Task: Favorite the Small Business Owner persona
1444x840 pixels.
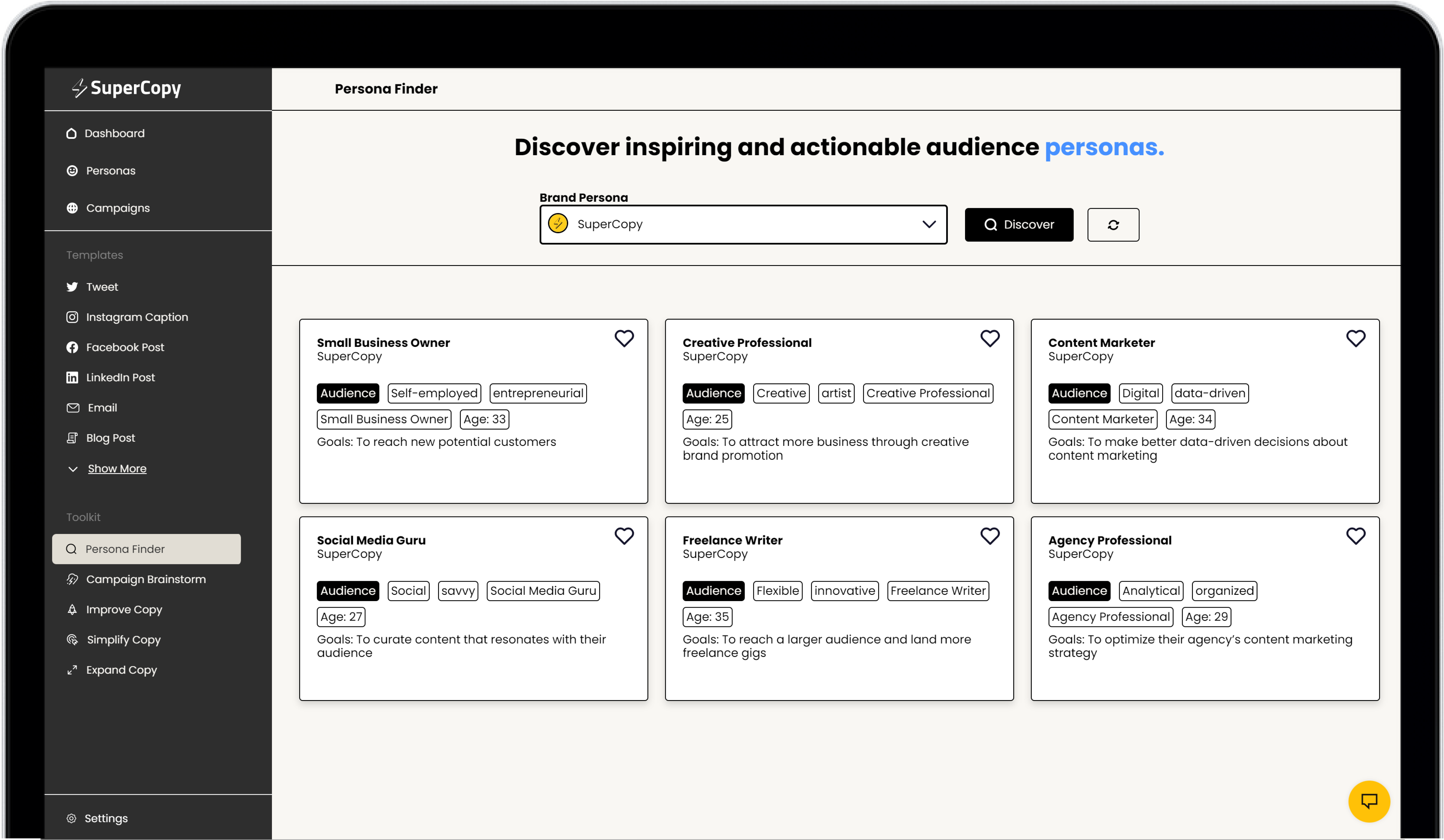Action: tap(624, 339)
